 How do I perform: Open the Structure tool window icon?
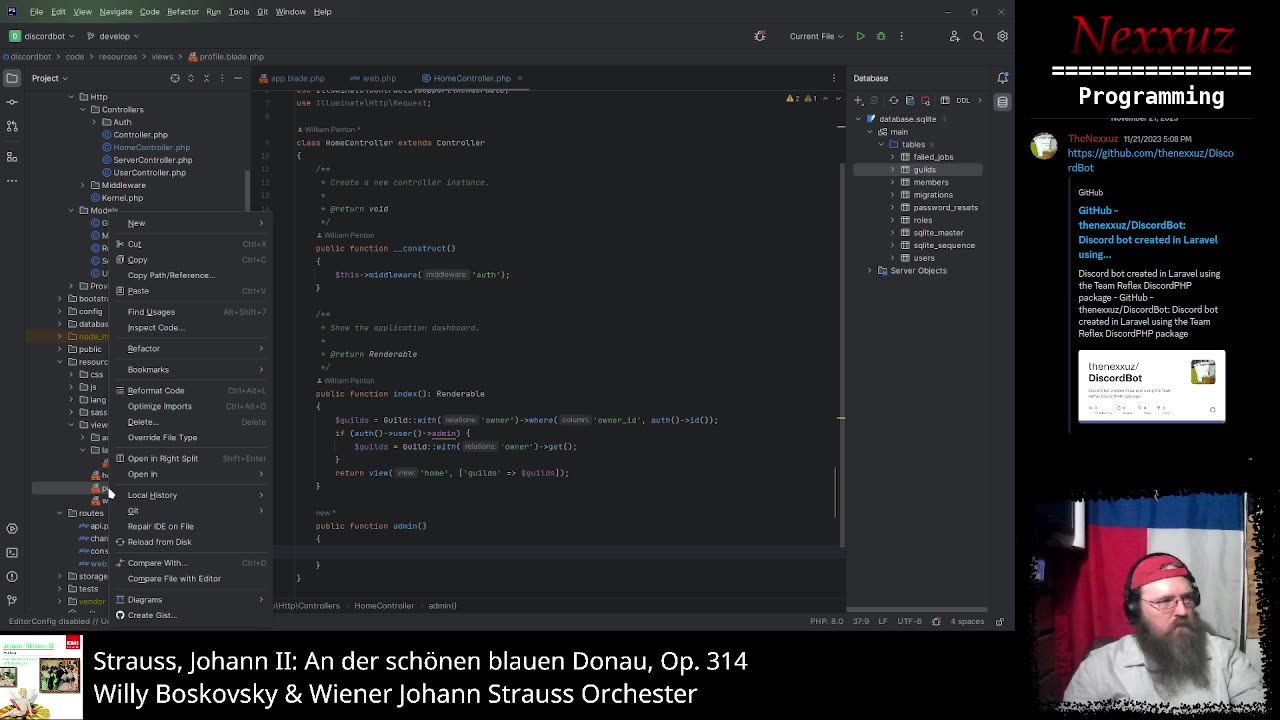12,157
